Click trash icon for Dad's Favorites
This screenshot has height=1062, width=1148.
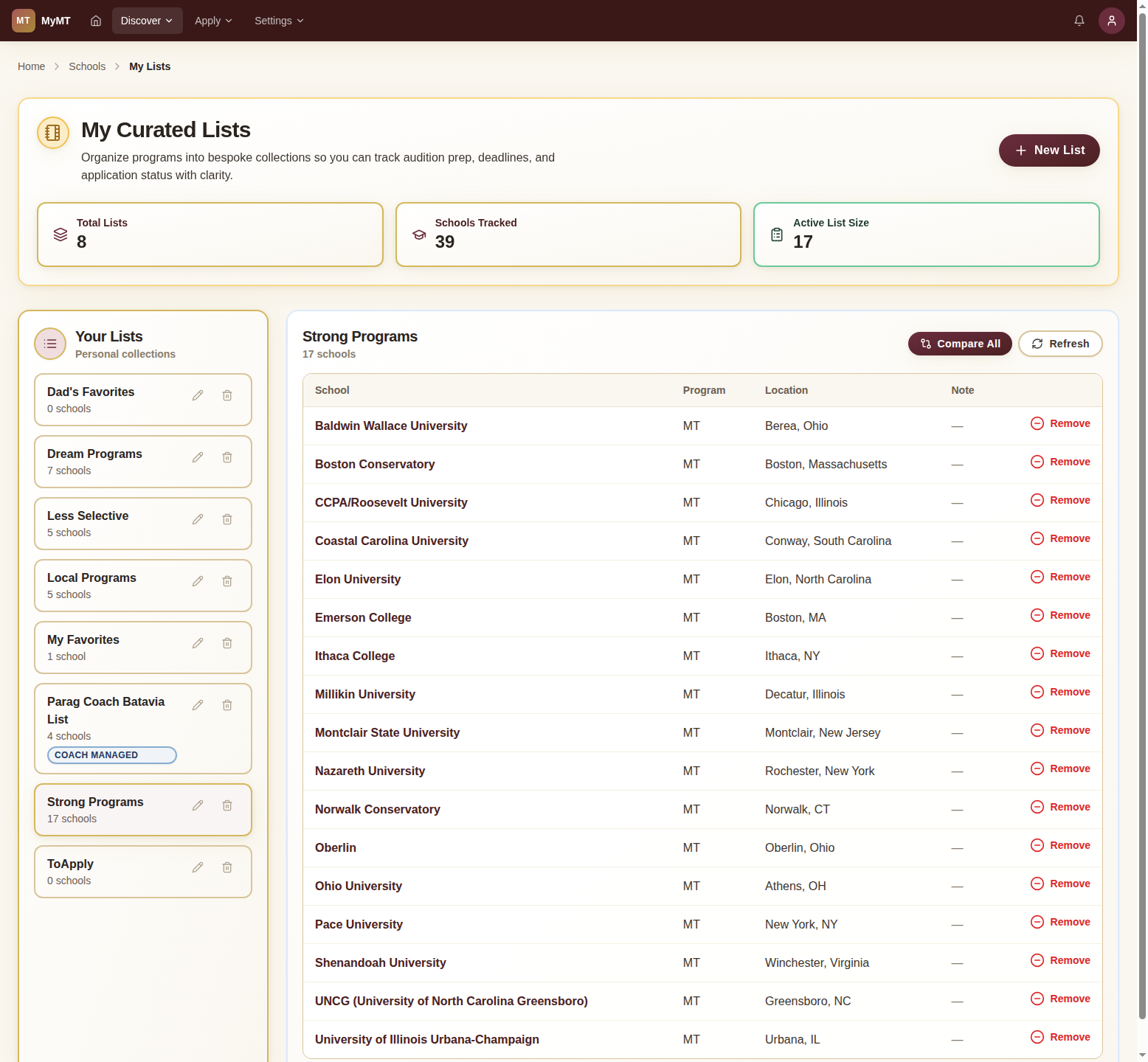click(227, 395)
